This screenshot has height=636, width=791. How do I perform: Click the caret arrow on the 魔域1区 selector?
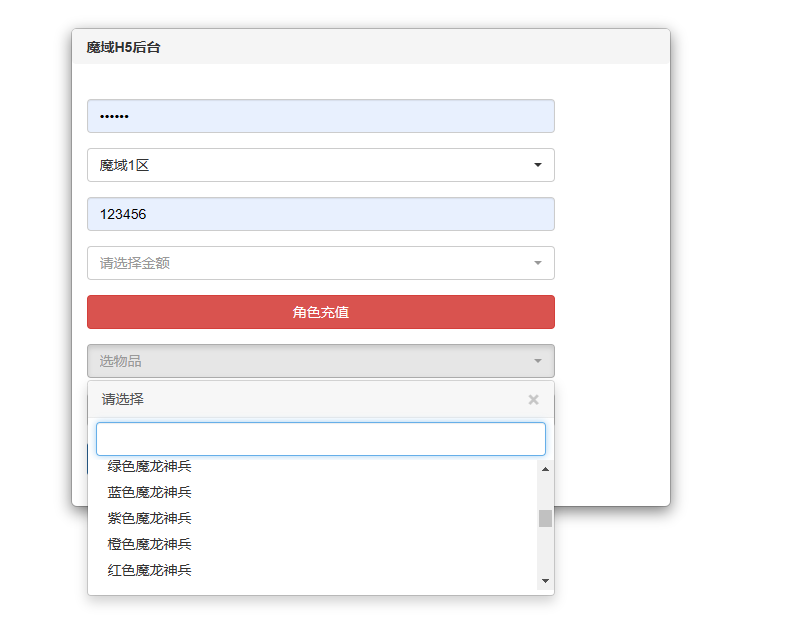coord(537,165)
